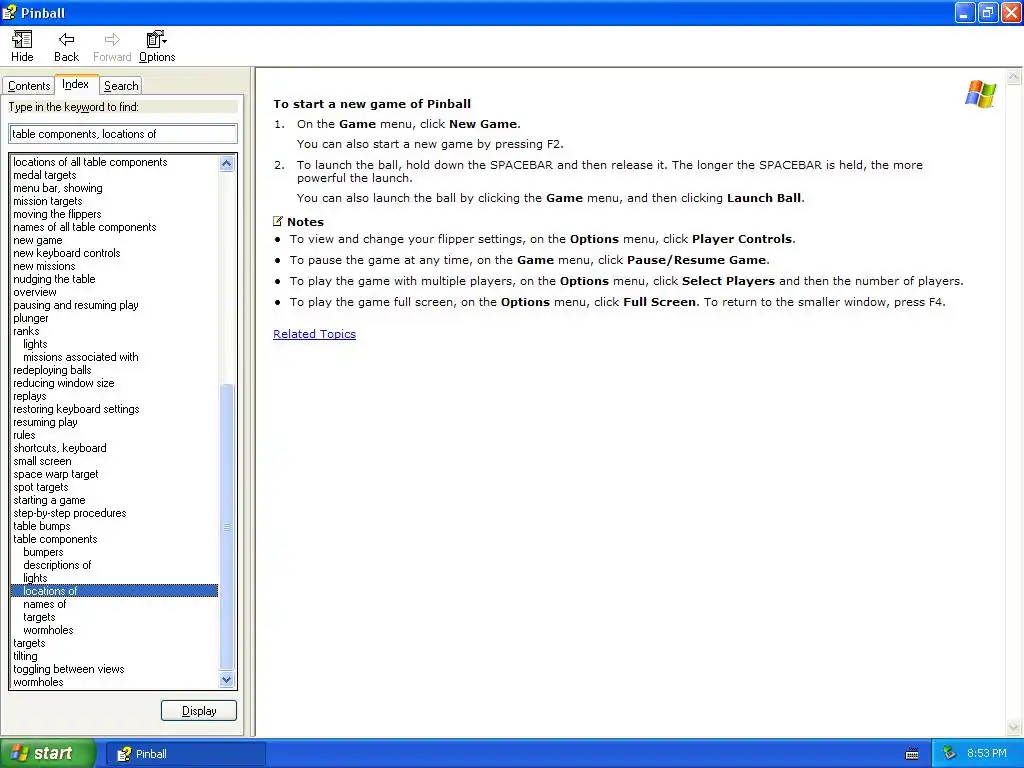The width and height of the screenshot is (1024, 768).
Task: Click the help pane scroll down arrow
Action: [1014, 727]
